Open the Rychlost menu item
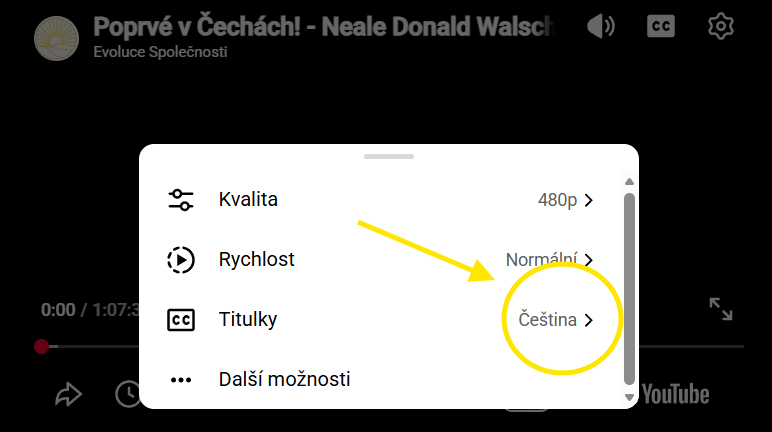Screen dimensions: 772x432 click(381, 260)
